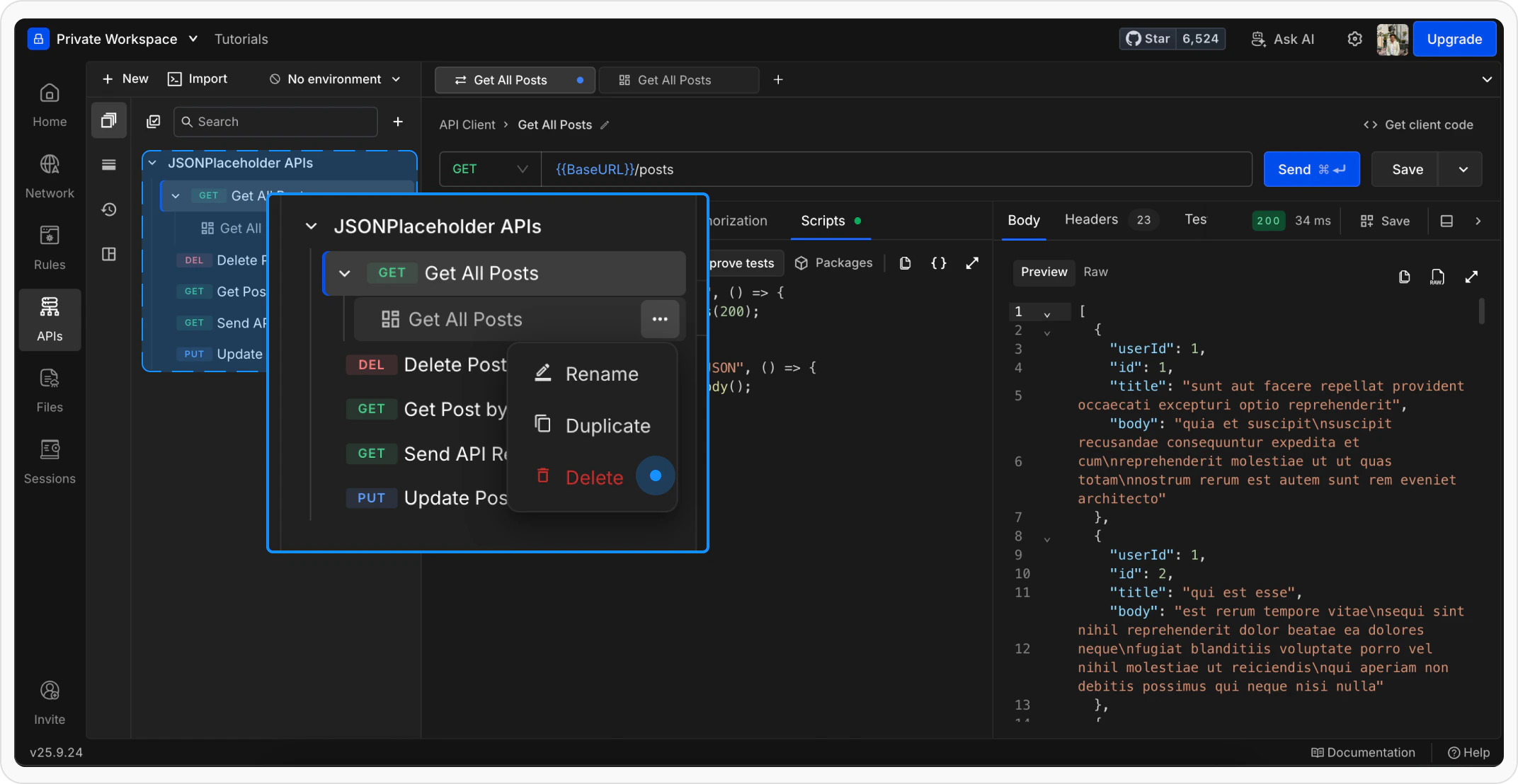1518x784 pixels.
Task: Toggle the response panel layout icon
Action: pyautogui.click(x=1446, y=221)
